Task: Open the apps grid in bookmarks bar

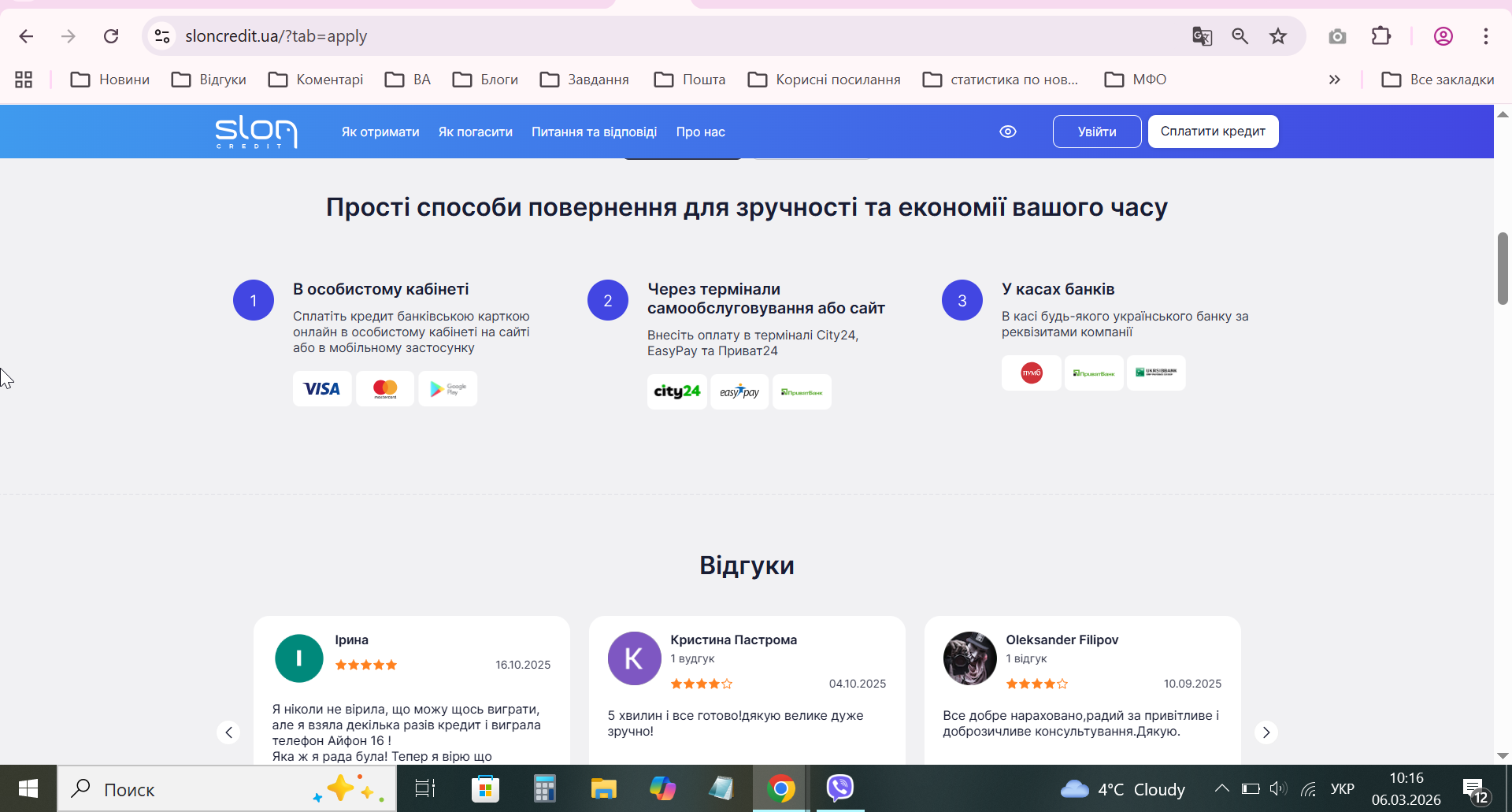Action: click(24, 80)
